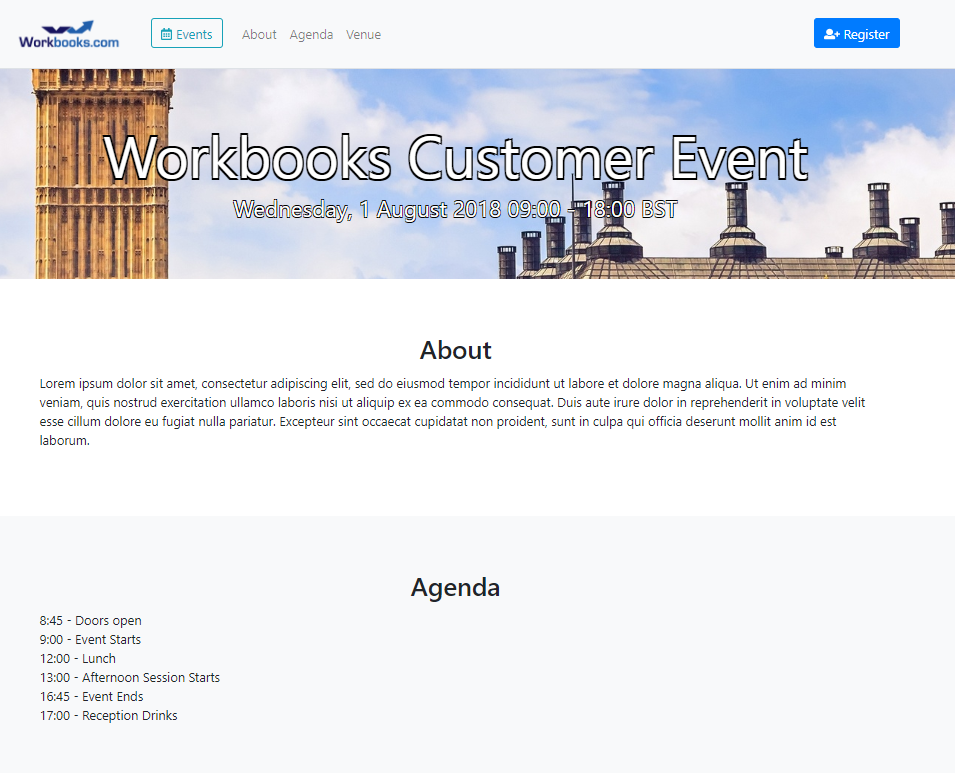Click the event date and time subtitle

pos(455,210)
